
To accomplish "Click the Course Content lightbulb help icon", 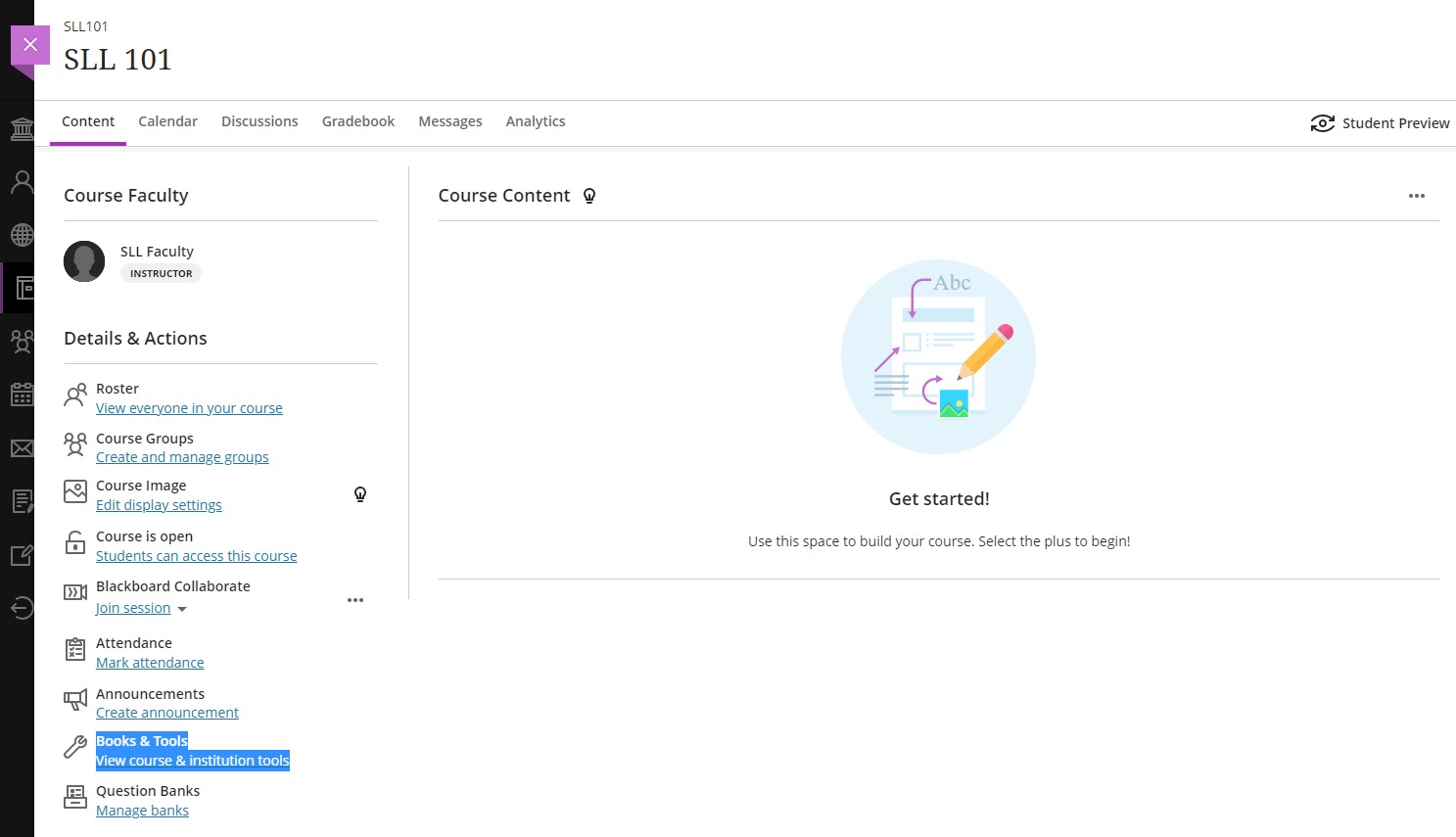I will pyautogui.click(x=589, y=196).
